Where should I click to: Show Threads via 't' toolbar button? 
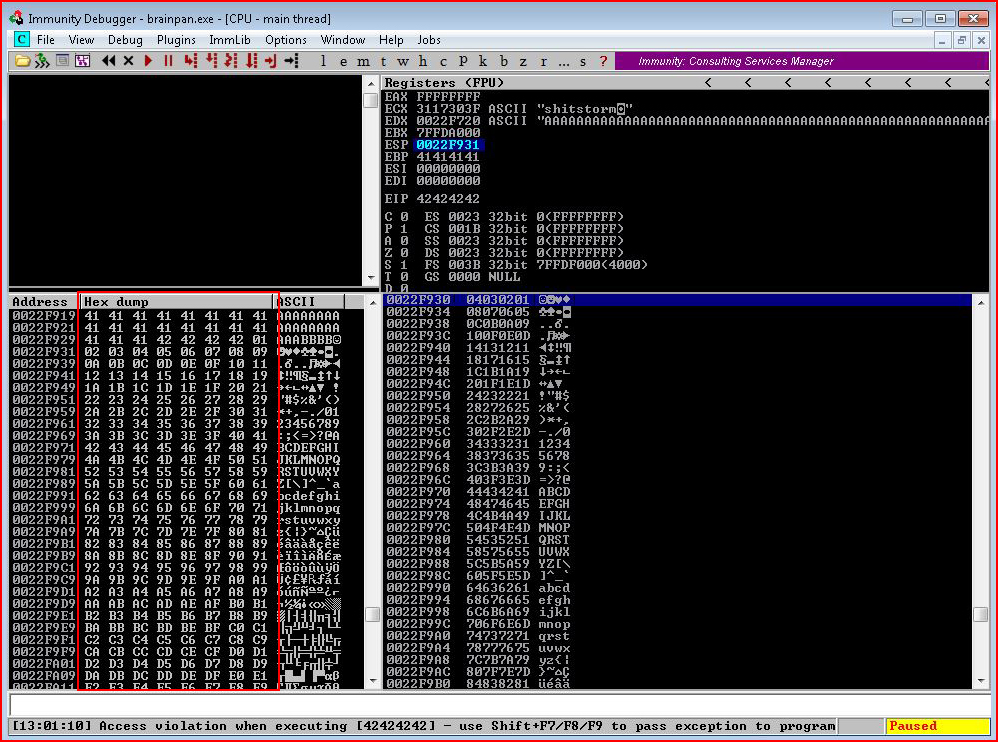[383, 61]
